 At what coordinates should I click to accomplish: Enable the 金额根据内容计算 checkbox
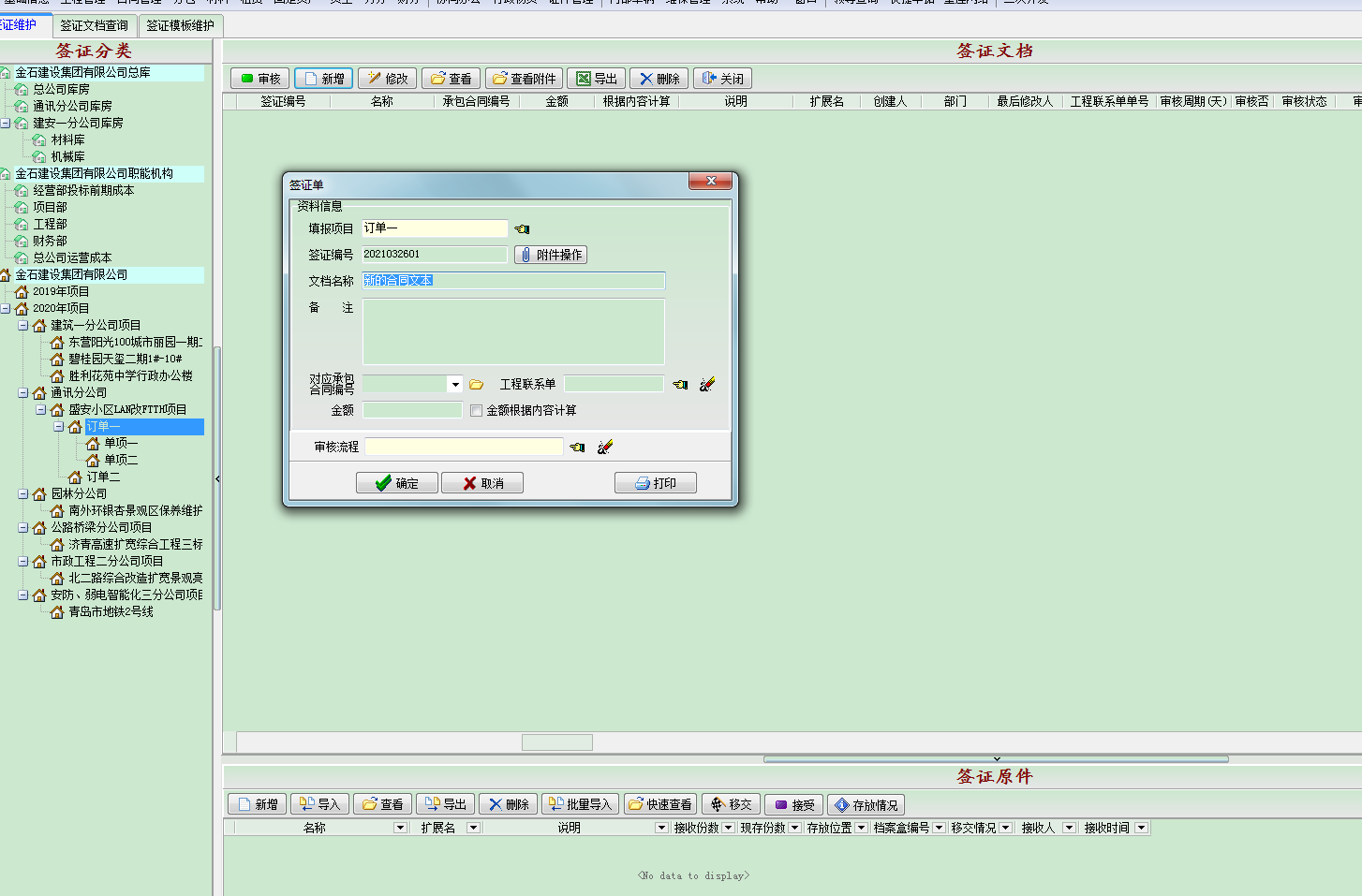(476, 411)
